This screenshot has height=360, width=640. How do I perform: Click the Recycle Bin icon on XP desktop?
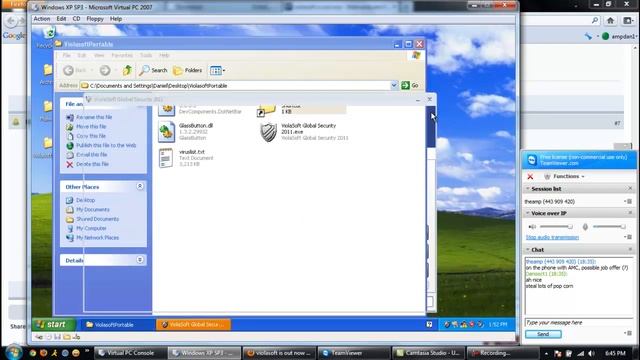pos(50,33)
